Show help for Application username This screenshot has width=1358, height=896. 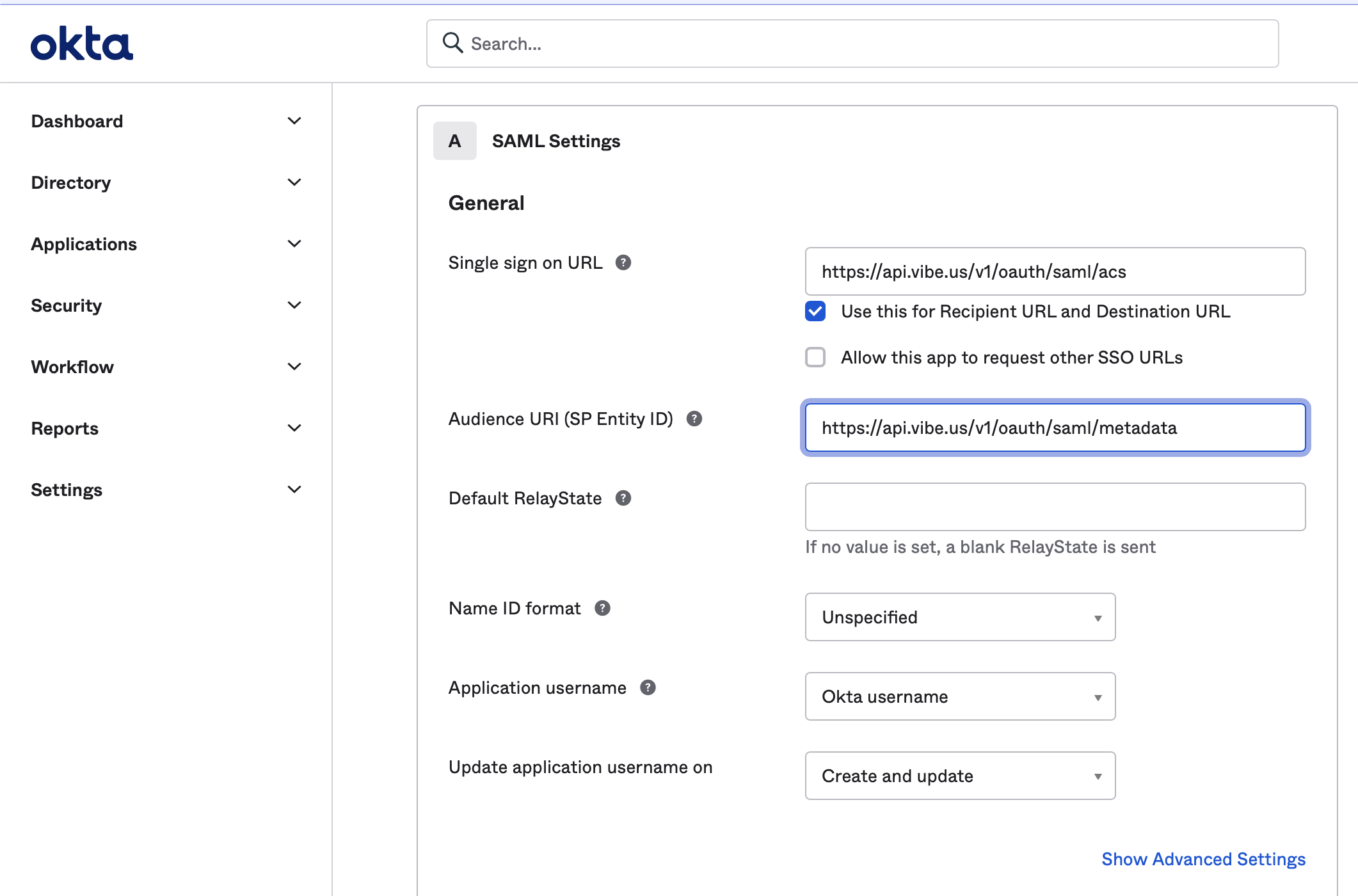pos(648,687)
